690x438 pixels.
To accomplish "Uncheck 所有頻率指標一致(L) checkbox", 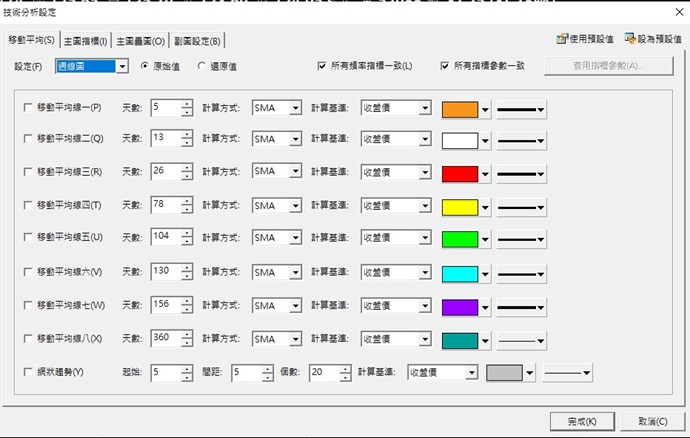I will 322,66.
